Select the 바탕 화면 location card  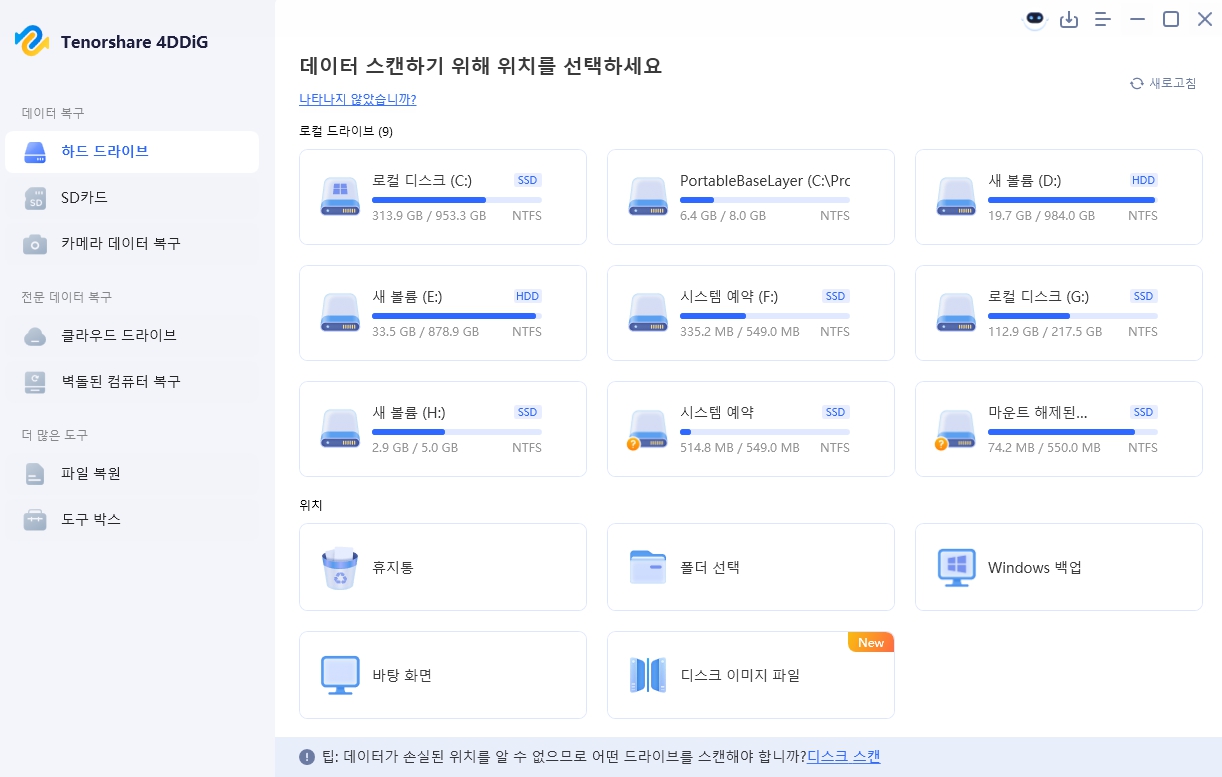tap(443, 675)
